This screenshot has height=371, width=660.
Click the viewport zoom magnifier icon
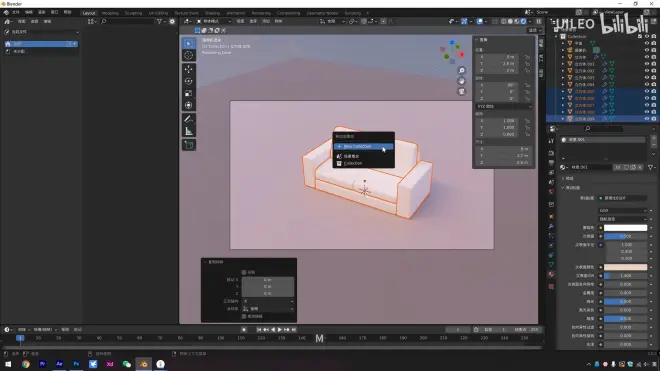(x=461, y=71)
